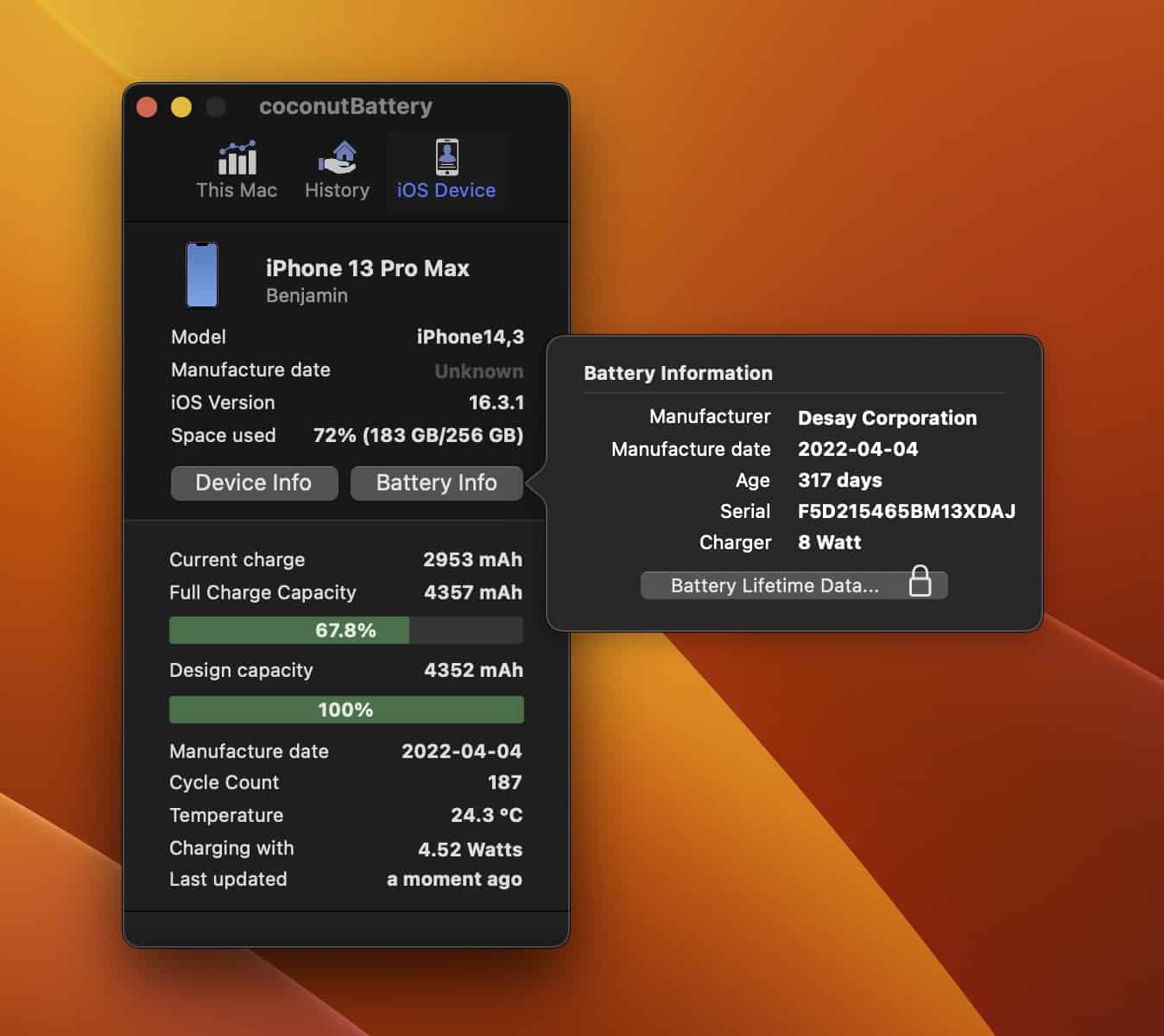Open the History tab

click(x=337, y=171)
